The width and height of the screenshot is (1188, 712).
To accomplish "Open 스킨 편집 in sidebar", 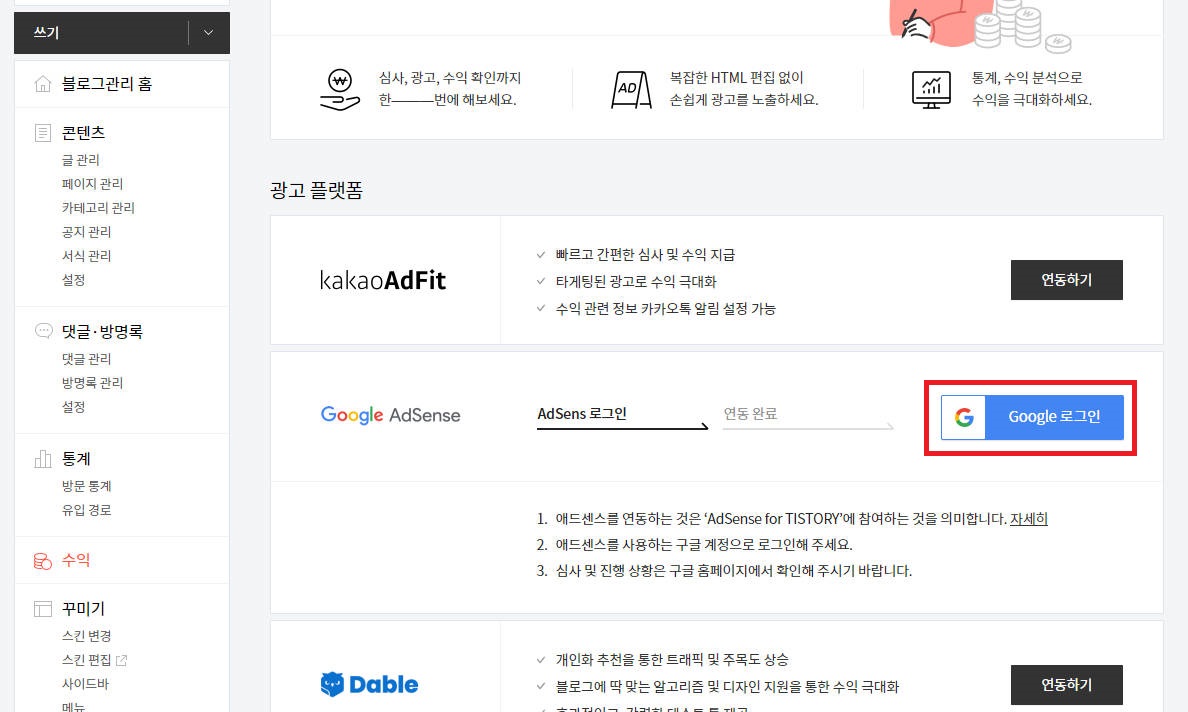I will pos(86,660).
